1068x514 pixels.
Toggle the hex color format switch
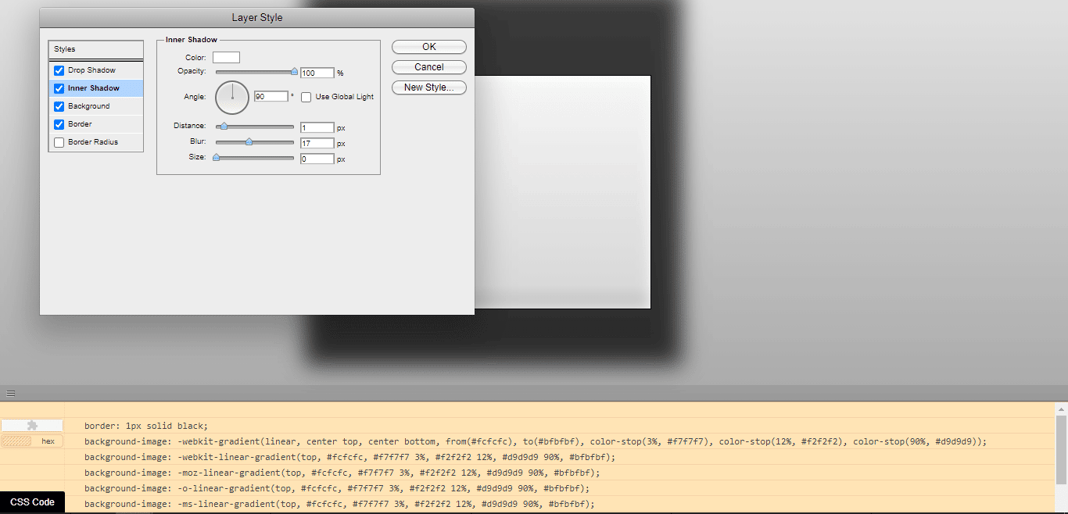point(32,441)
